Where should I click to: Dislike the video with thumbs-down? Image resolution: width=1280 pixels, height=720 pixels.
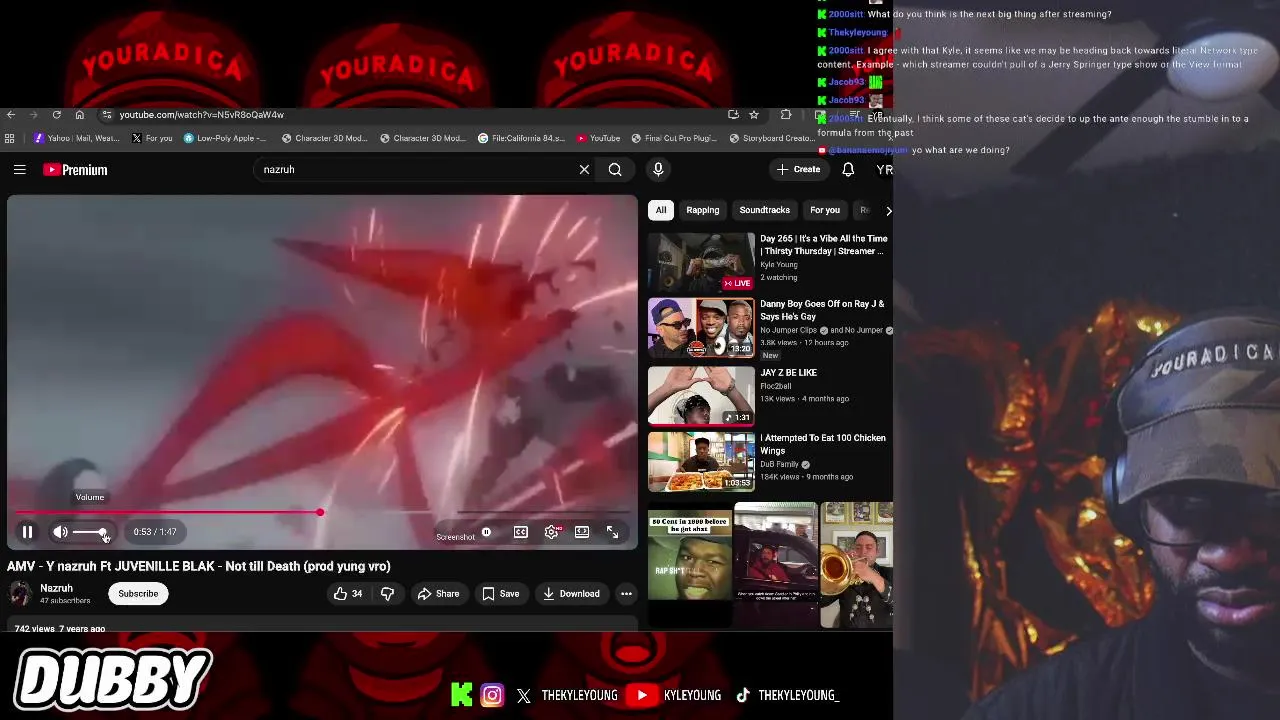click(x=387, y=594)
